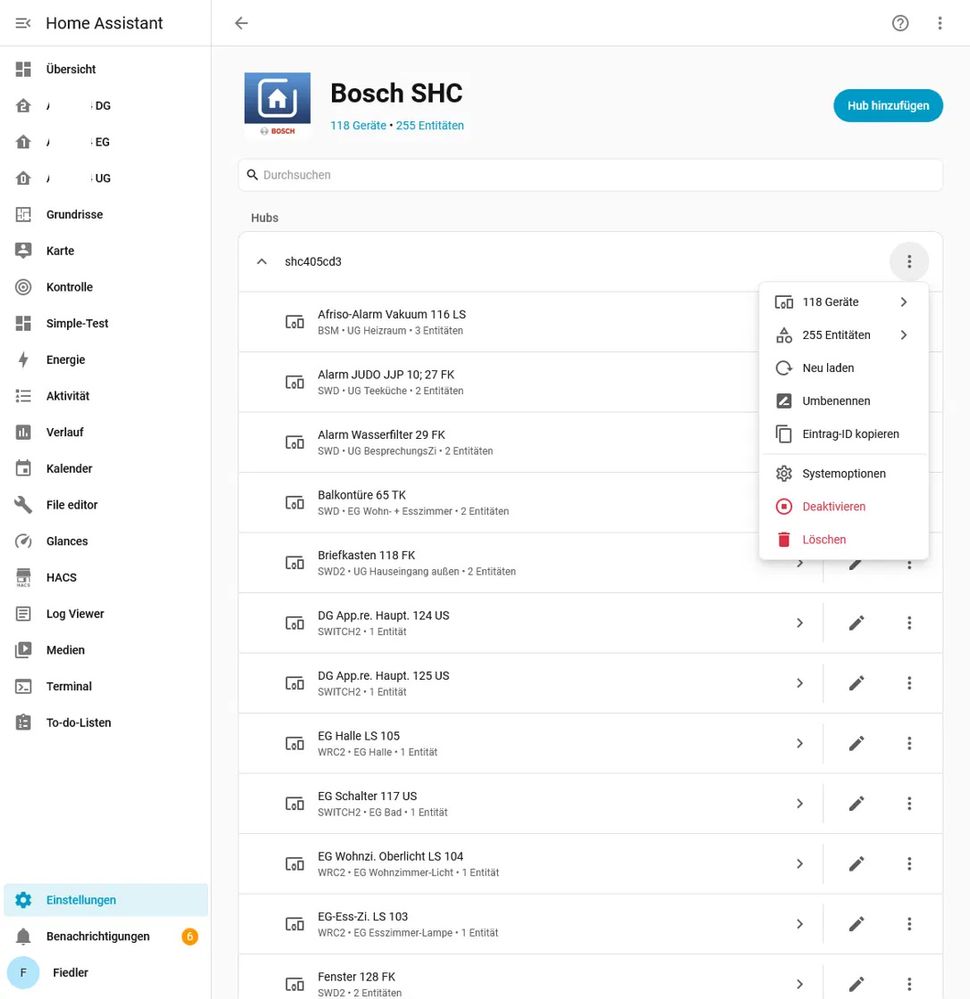970x999 pixels.
Task: Collapse the sidebar with the menu icon
Action: click(23, 23)
